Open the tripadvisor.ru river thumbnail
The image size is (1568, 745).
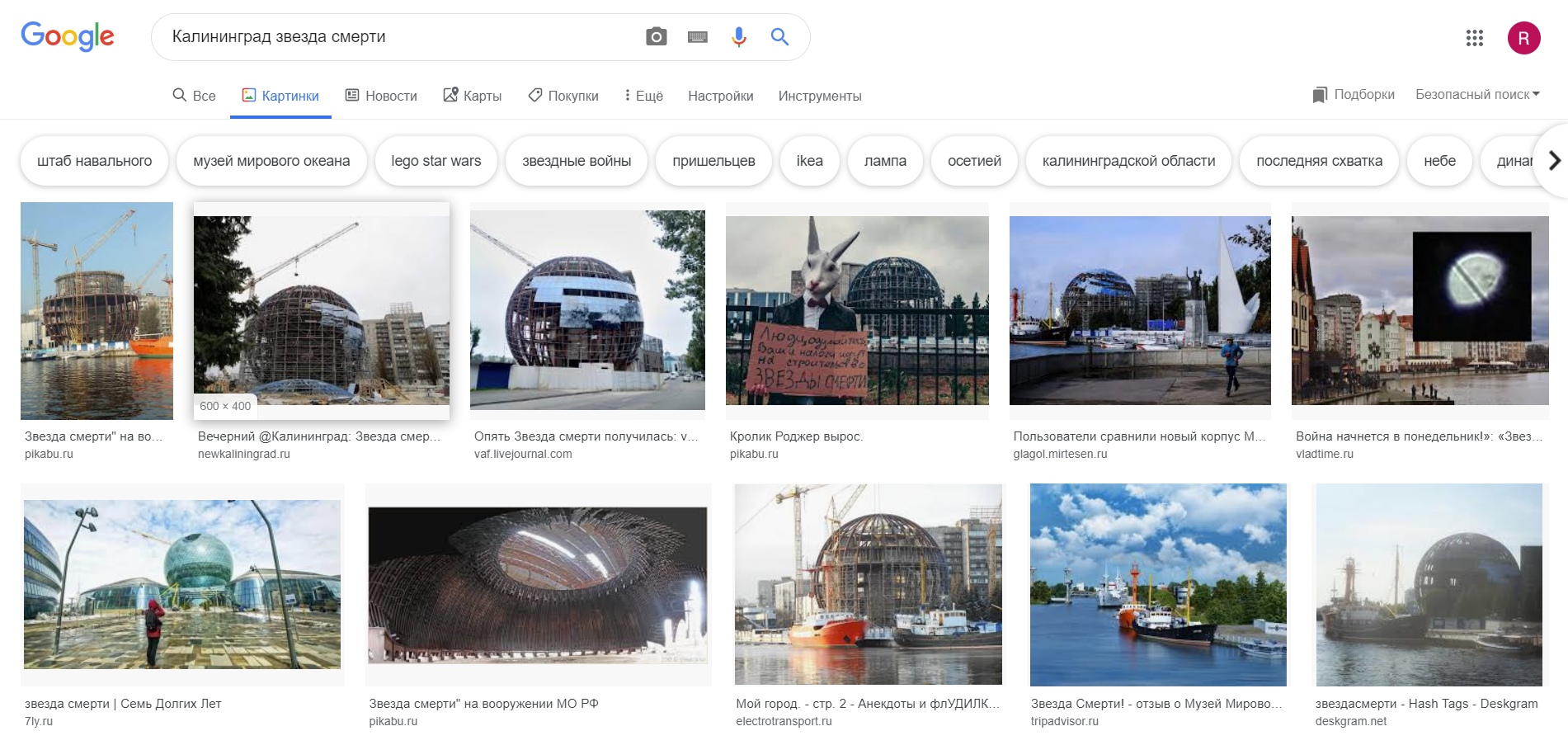pos(1158,585)
